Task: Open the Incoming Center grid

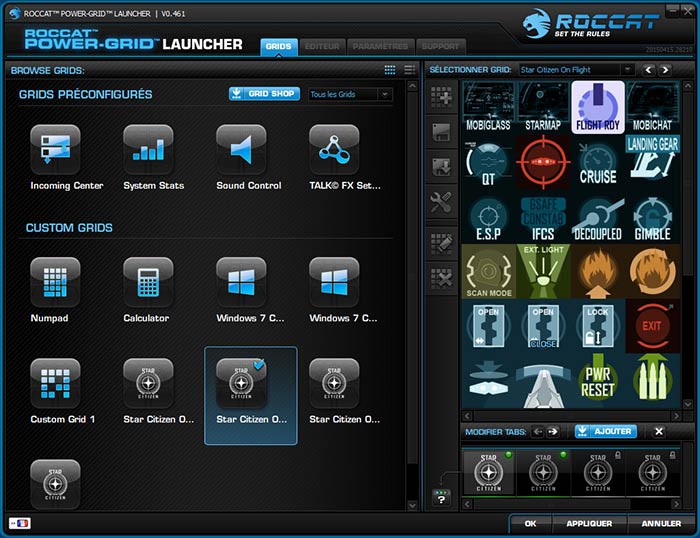Action: [55, 150]
